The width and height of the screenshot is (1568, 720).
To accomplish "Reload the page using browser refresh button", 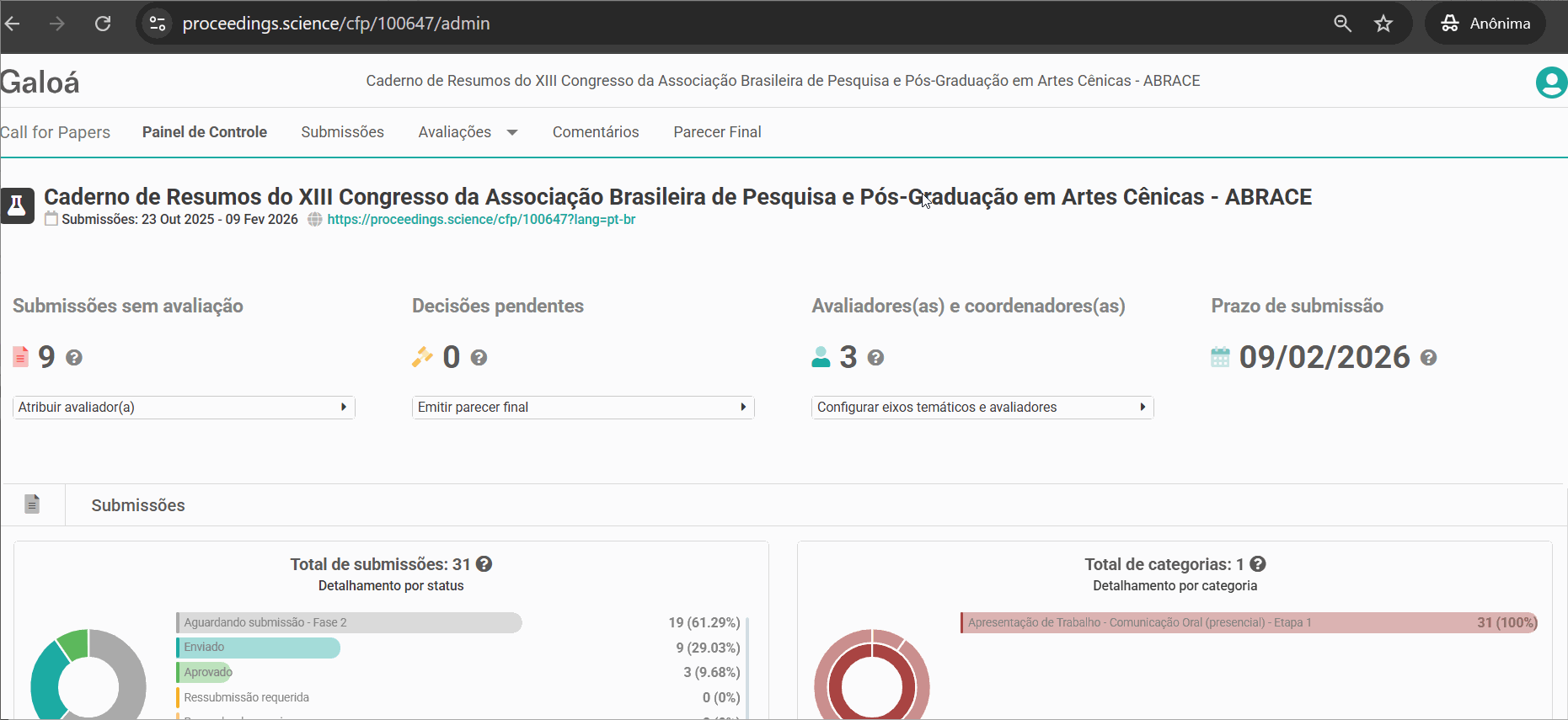I will coord(103,24).
